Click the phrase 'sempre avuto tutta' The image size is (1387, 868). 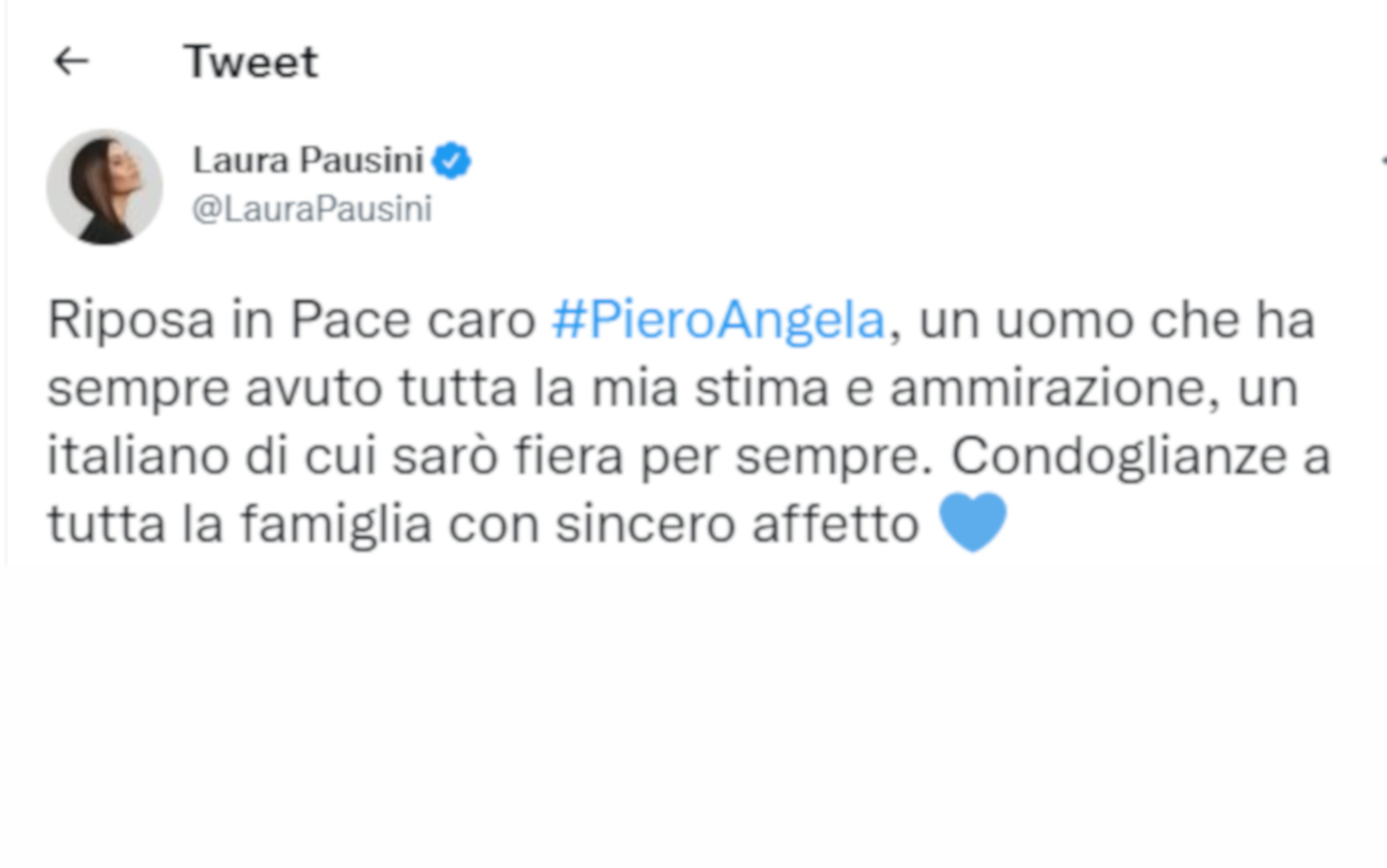[x=282, y=389]
